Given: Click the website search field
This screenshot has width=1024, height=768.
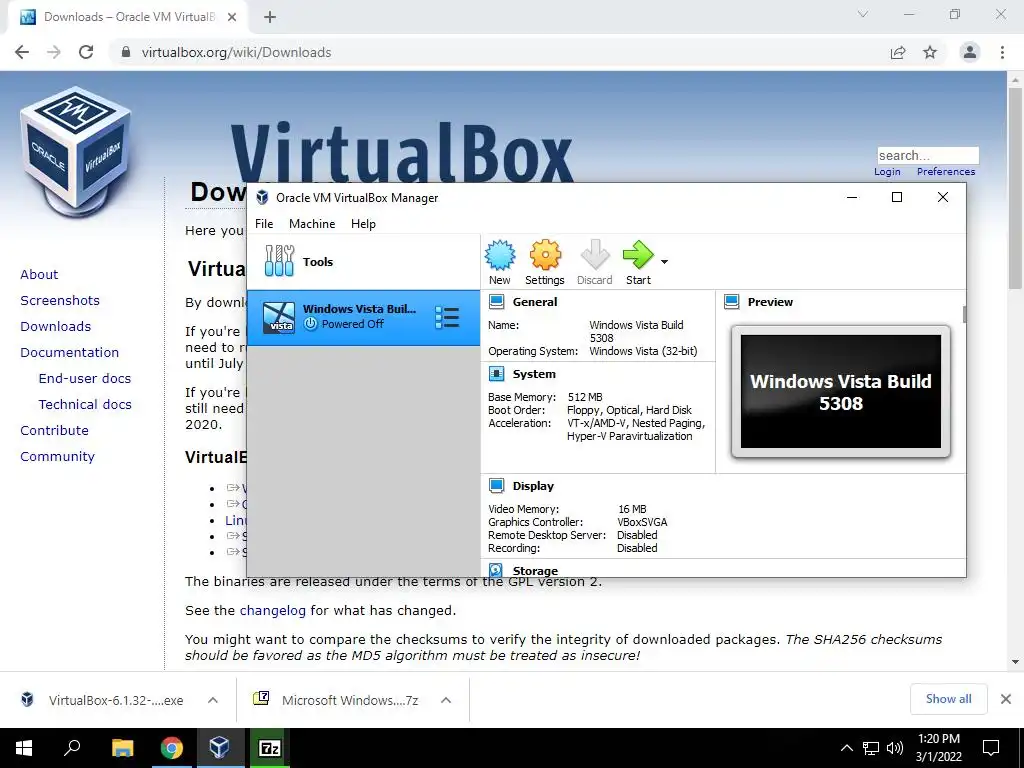Looking at the screenshot, I should (x=928, y=155).
